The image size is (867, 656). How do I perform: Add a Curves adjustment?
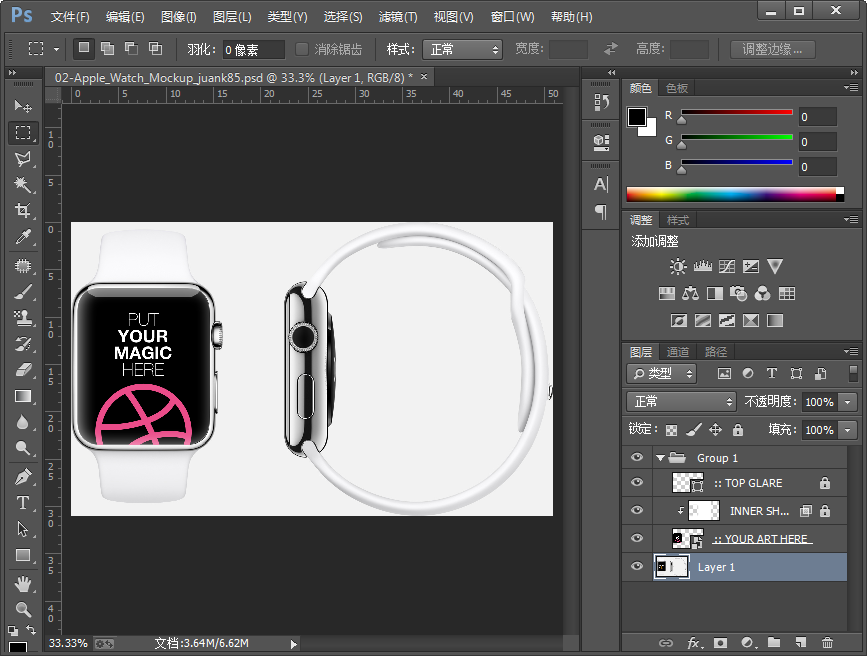(727, 267)
